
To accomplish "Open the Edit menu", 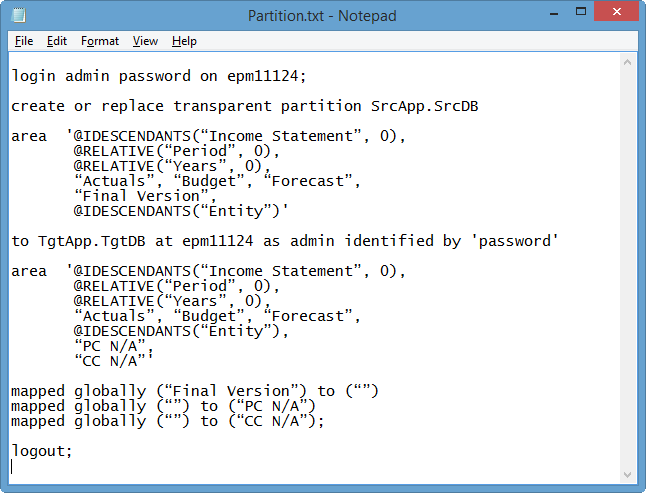I will click(56, 41).
